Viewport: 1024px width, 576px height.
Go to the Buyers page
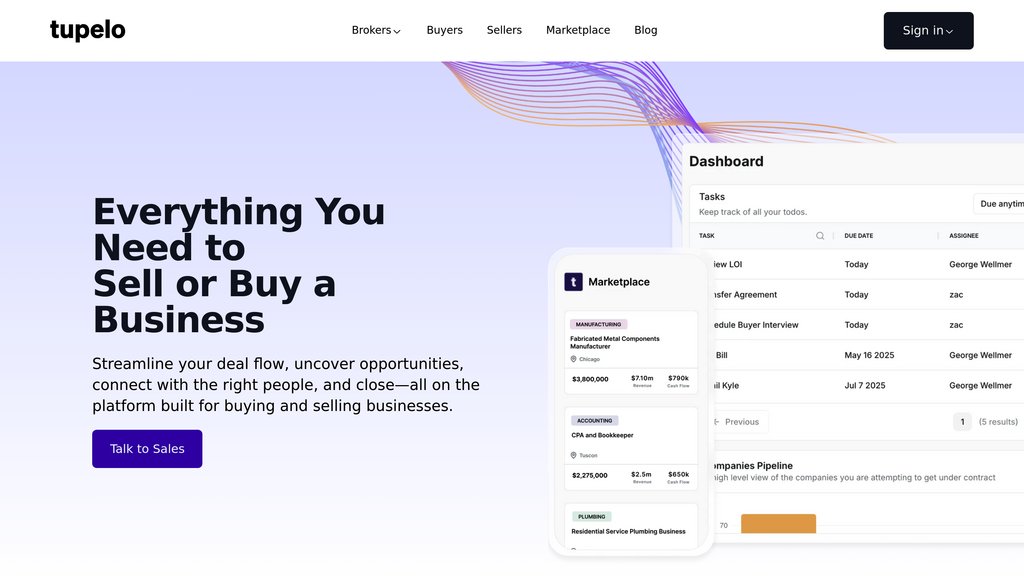tap(444, 30)
